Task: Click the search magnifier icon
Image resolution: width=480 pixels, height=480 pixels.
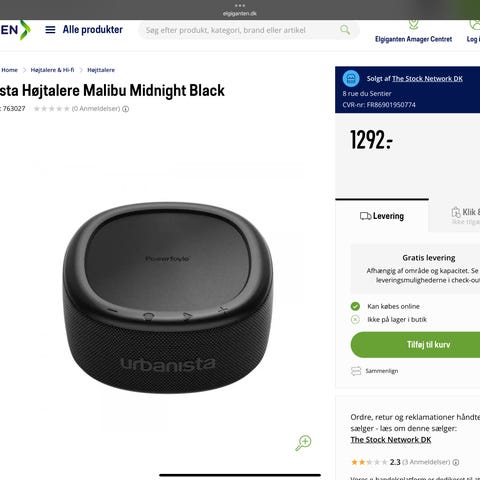Action: pyautogui.click(x=345, y=30)
